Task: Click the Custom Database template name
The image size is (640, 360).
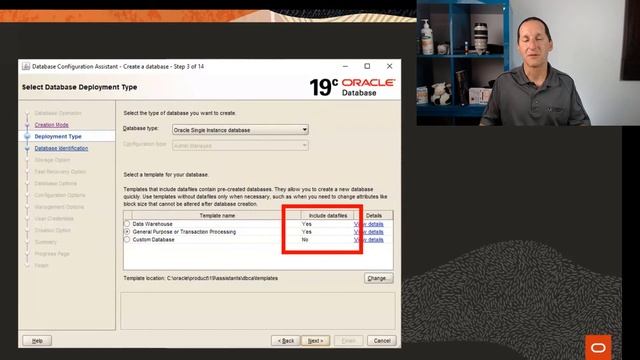Action: point(153,240)
